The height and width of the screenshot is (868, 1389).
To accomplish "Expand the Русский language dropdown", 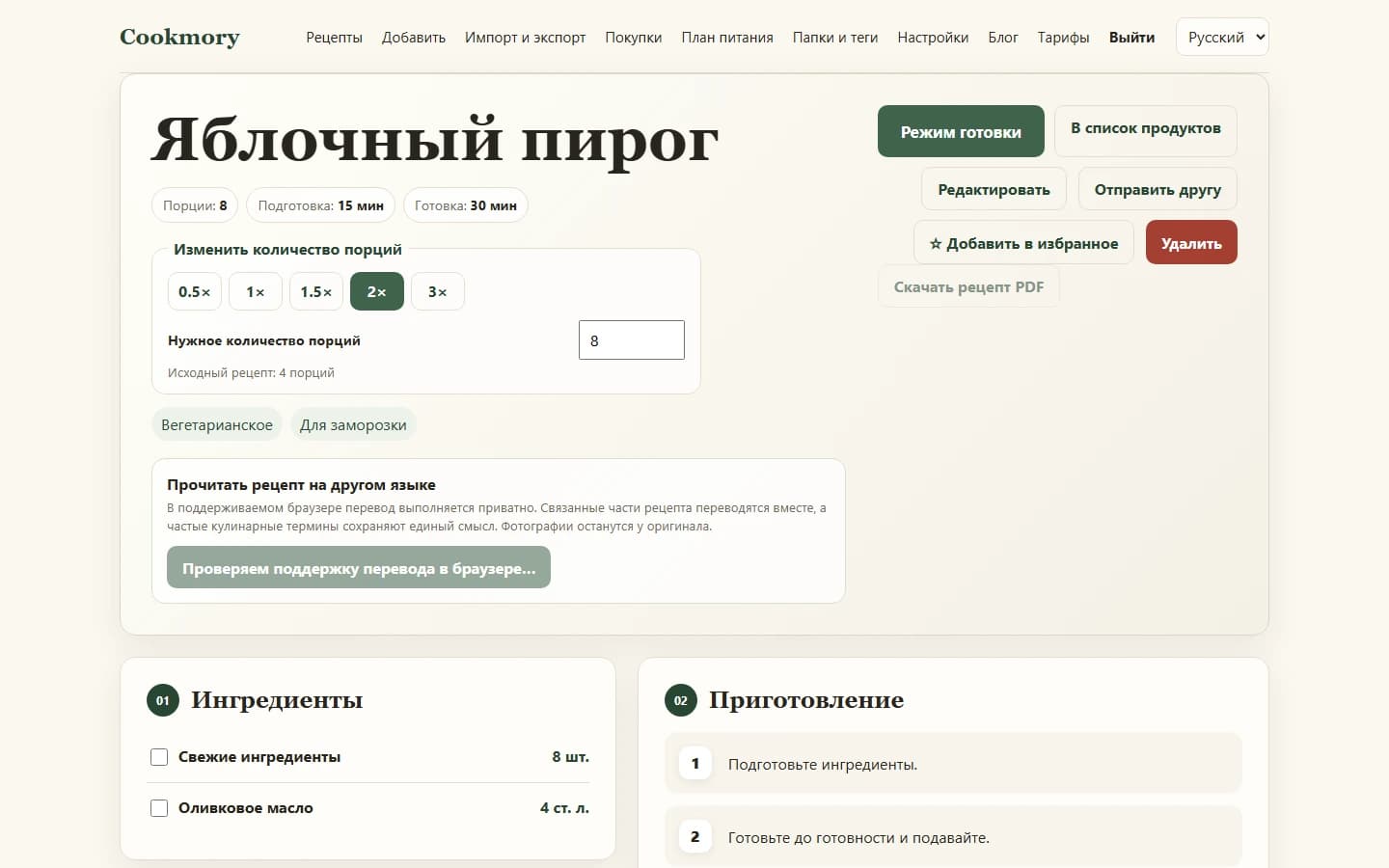I will coord(1222,38).
